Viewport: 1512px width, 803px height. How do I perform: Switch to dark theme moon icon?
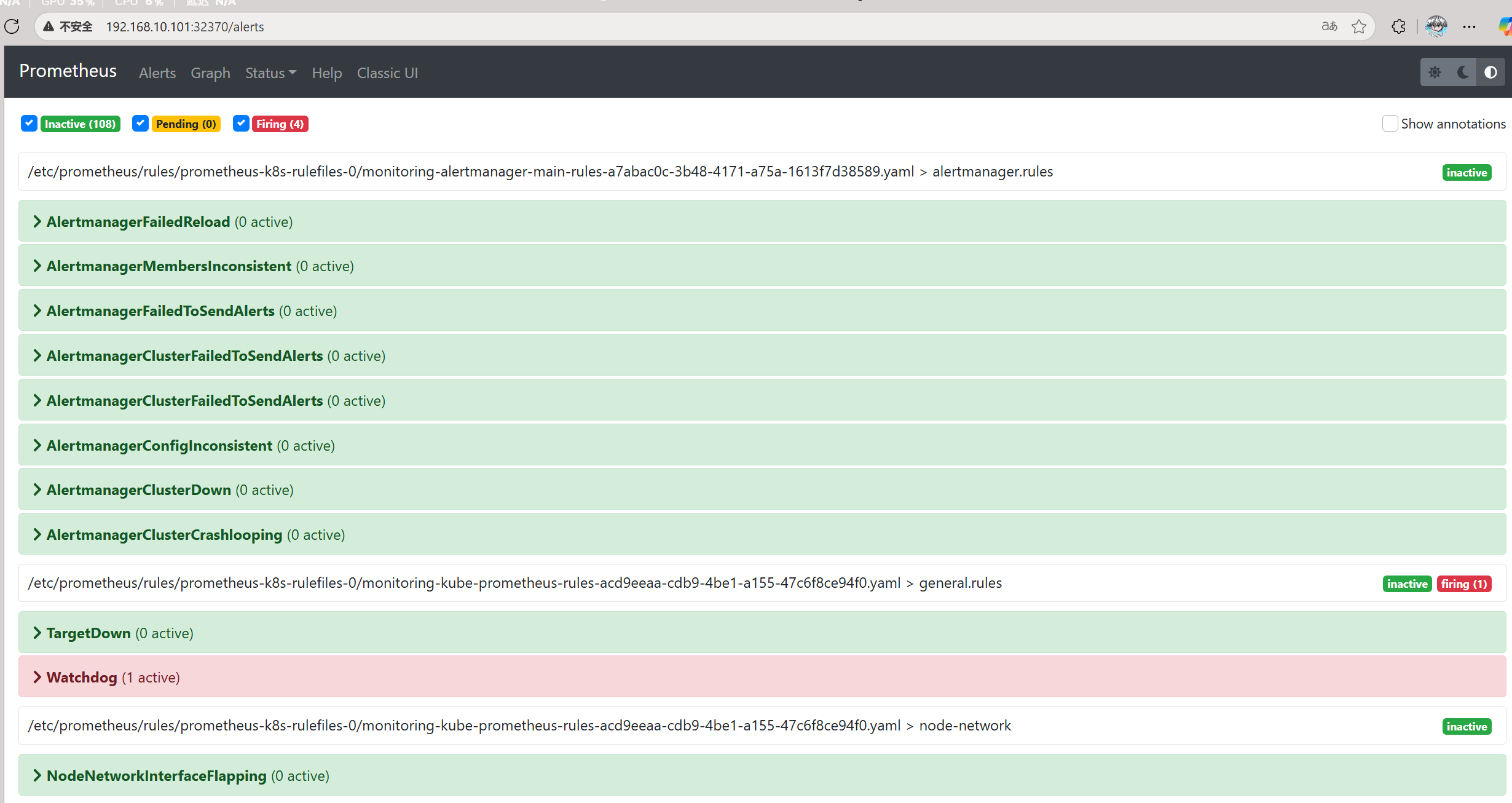pos(1463,73)
